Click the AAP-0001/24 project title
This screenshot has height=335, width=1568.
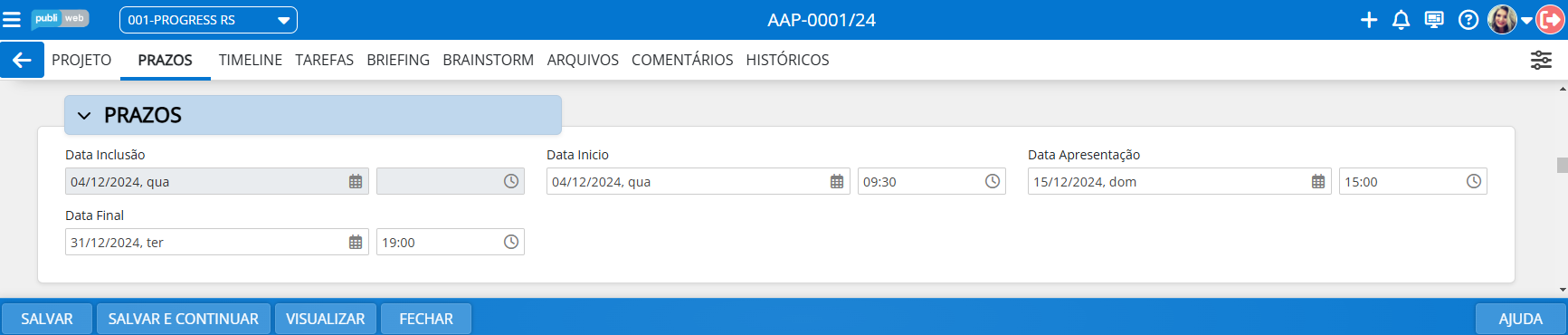822,20
